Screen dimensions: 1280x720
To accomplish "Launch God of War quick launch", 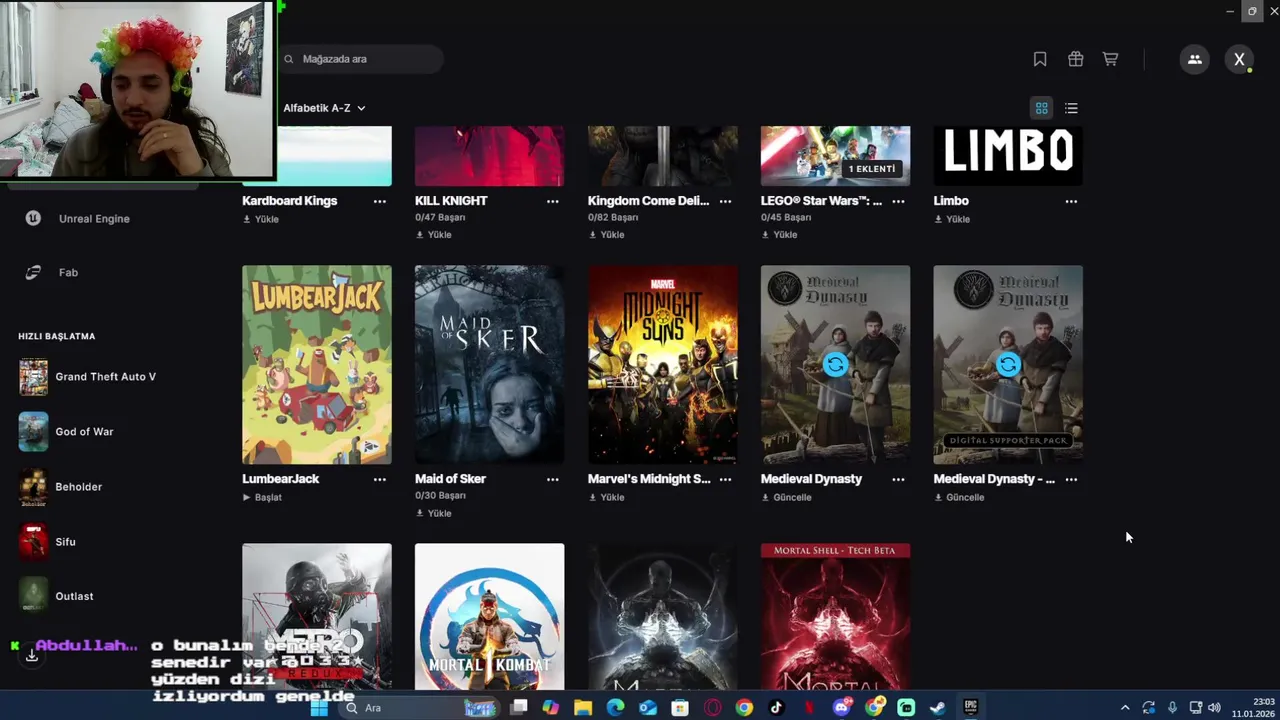I will coord(84,432).
